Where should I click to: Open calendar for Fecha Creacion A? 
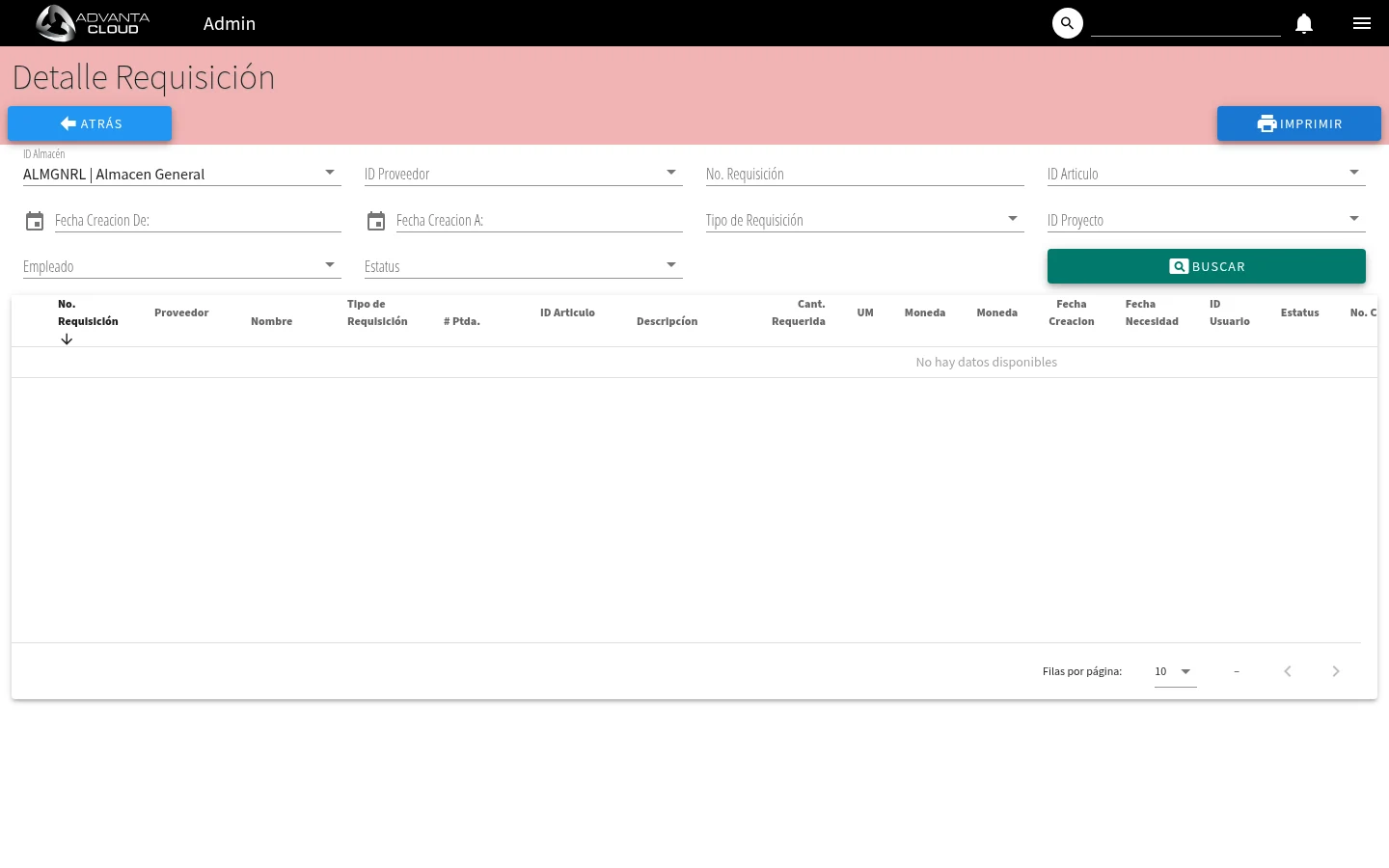[x=376, y=221]
